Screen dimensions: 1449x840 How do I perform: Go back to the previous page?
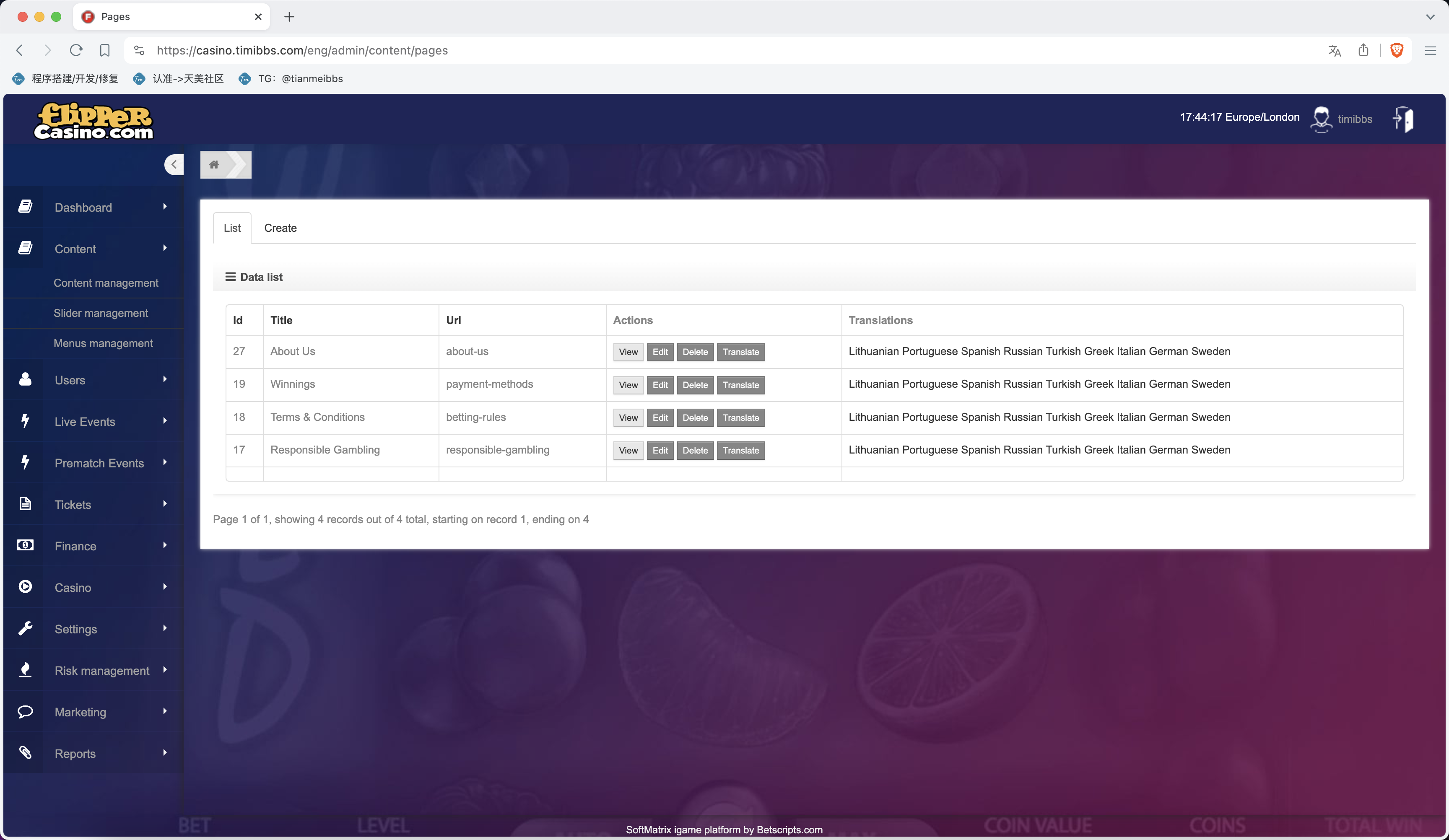20,50
